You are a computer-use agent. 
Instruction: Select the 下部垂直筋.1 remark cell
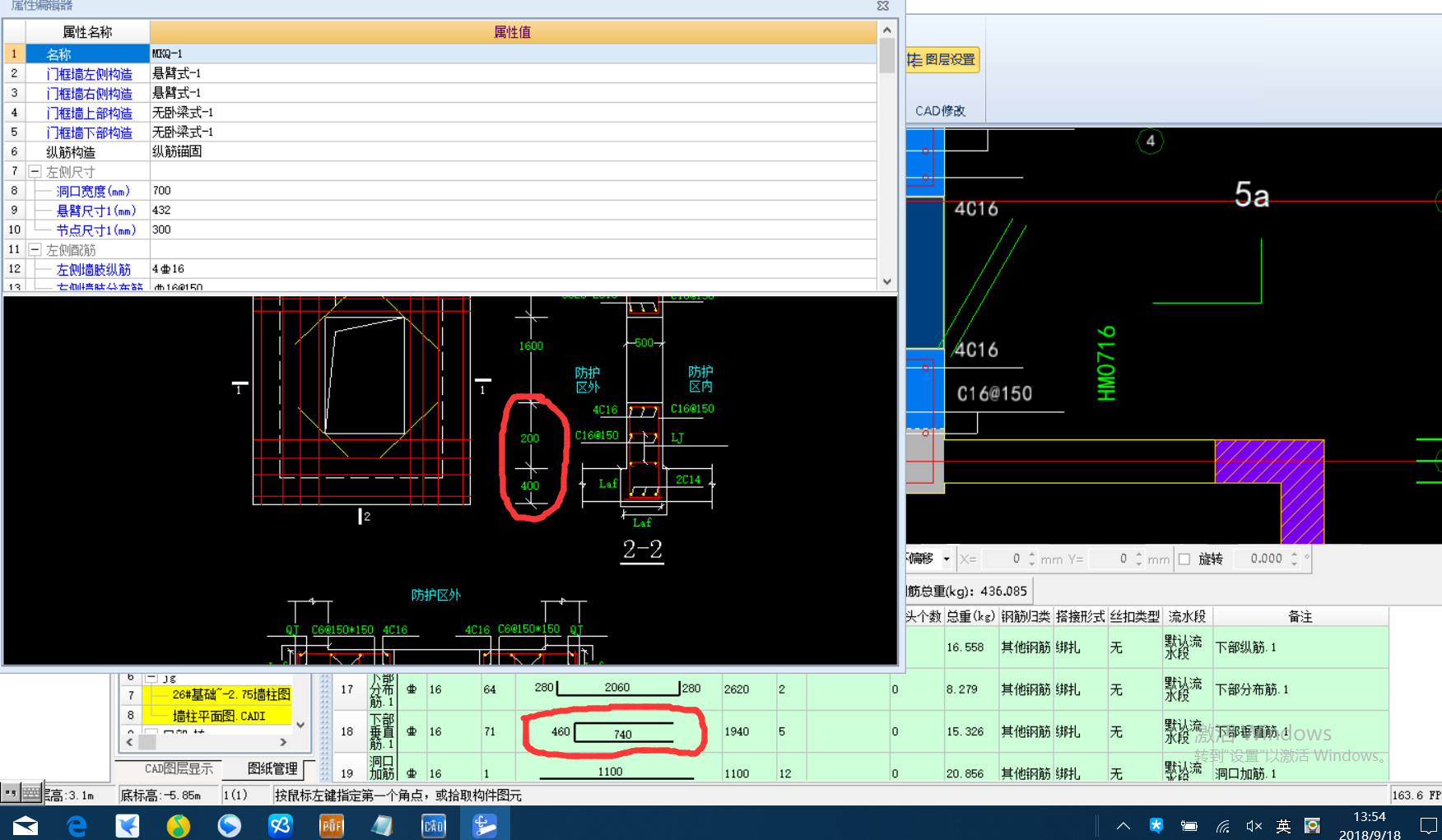click(1300, 731)
